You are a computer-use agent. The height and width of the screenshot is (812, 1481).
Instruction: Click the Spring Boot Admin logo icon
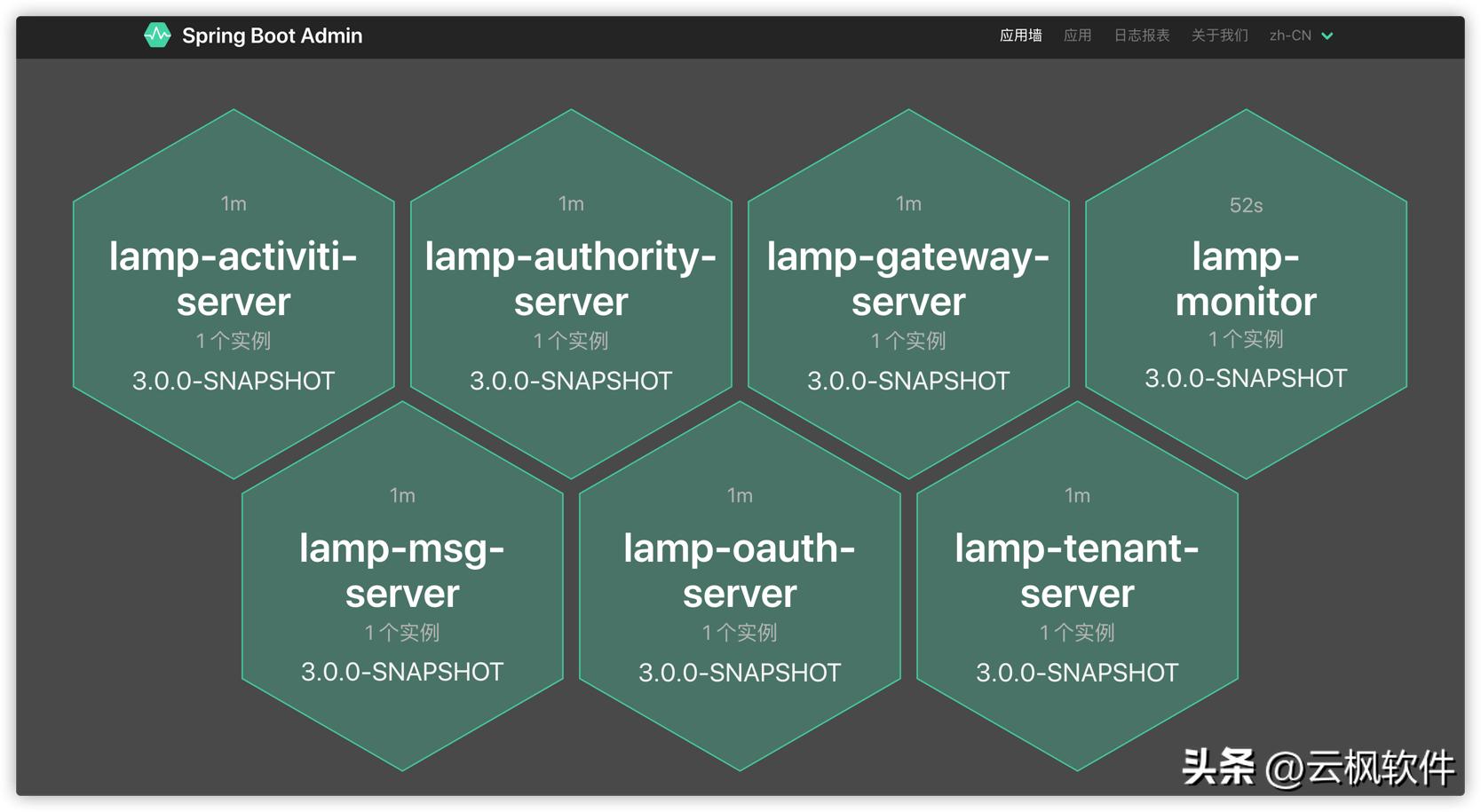coord(158,35)
